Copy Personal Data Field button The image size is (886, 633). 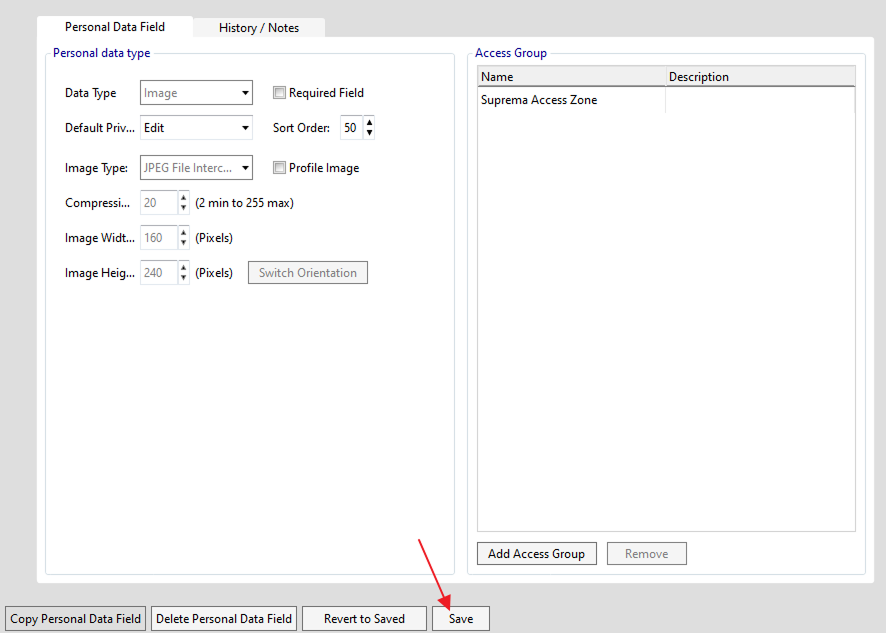(x=76, y=619)
